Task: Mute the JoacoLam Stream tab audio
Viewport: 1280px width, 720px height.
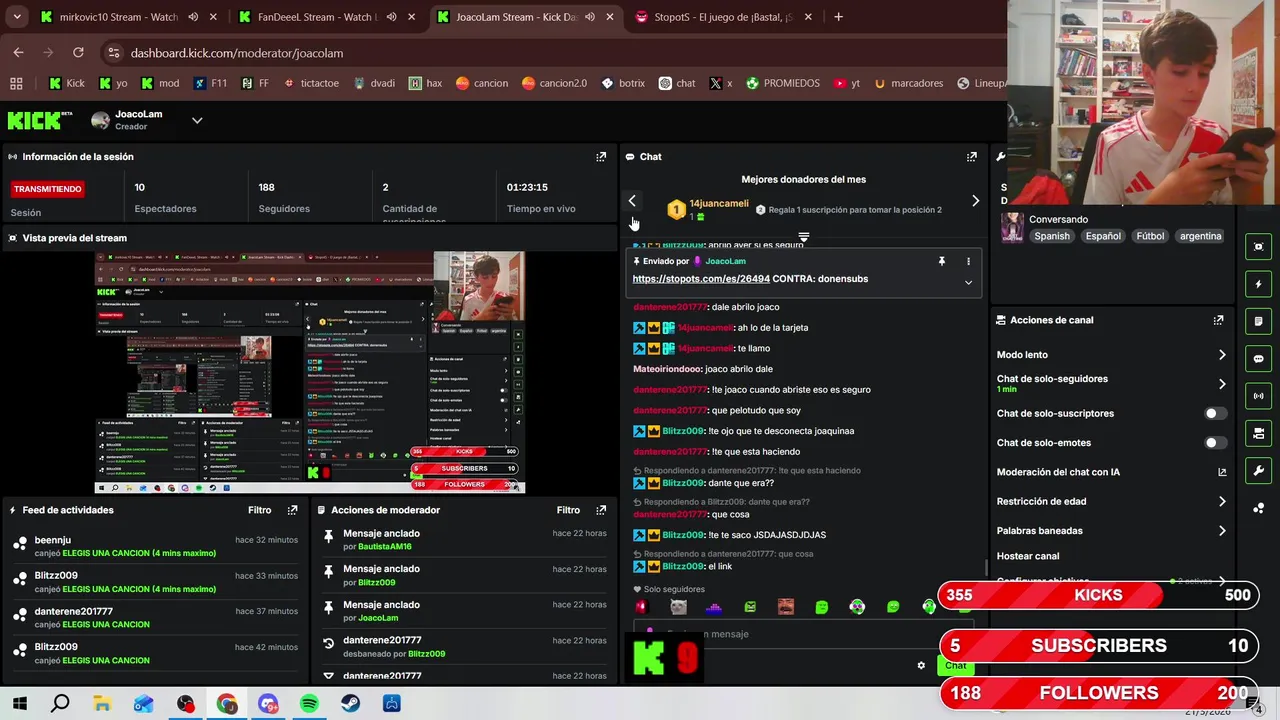Action: [x=590, y=17]
